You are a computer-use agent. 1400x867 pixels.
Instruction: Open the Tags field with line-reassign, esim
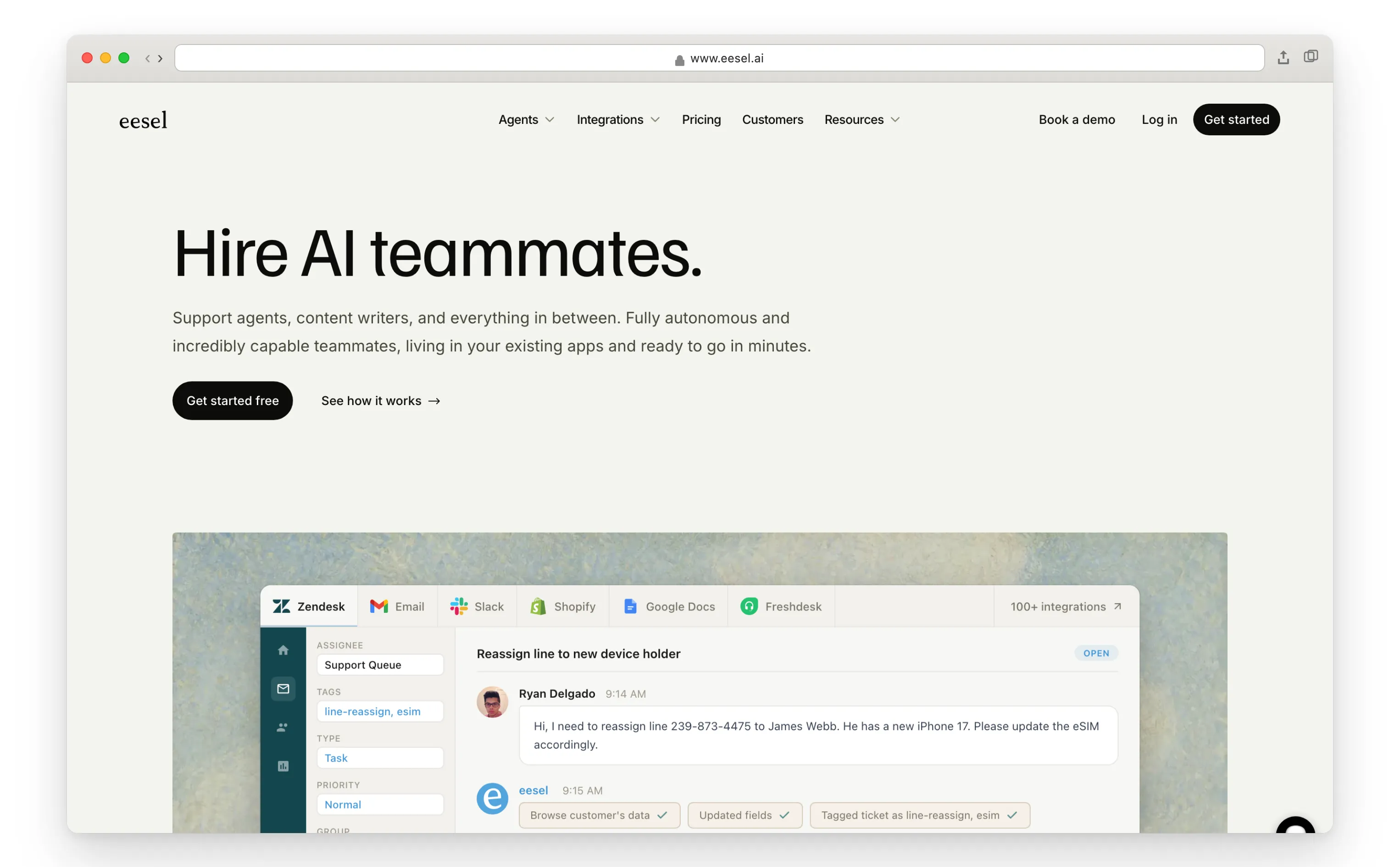pos(380,711)
